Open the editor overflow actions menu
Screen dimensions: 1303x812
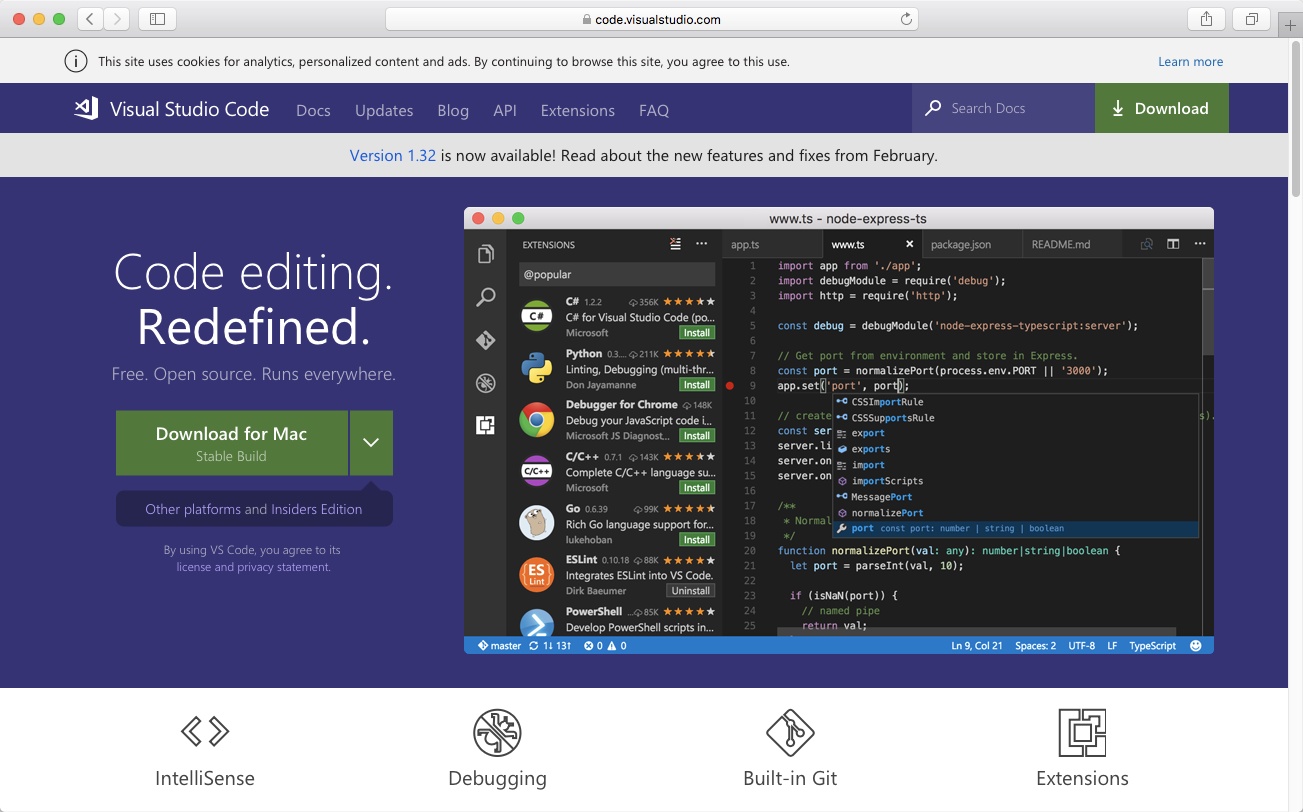pos(1199,243)
